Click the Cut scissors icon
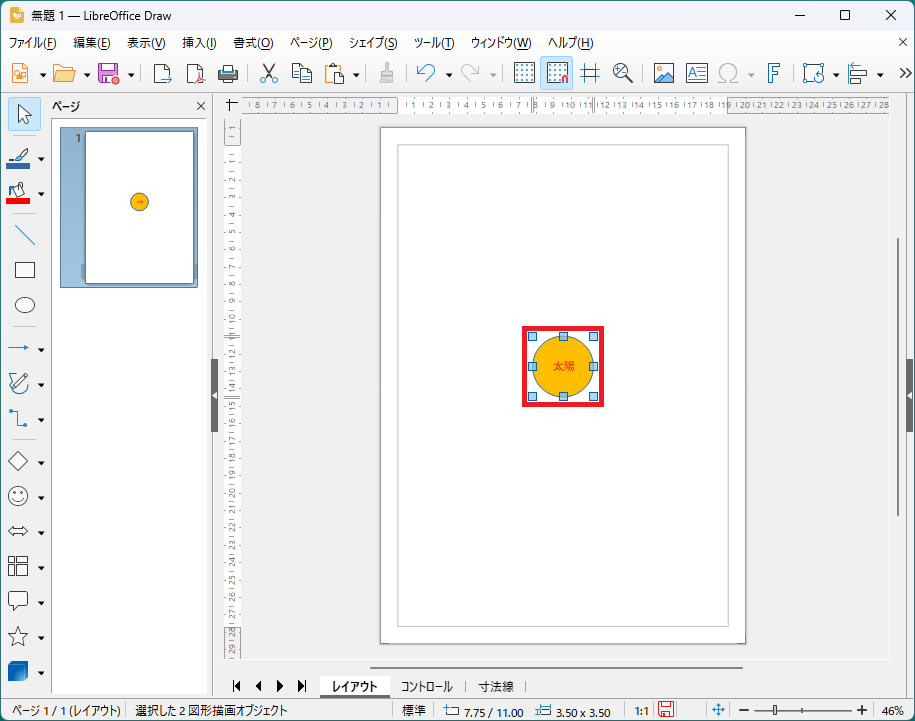The height and width of the screenshot is (721, 915). [x=269, y=73]
